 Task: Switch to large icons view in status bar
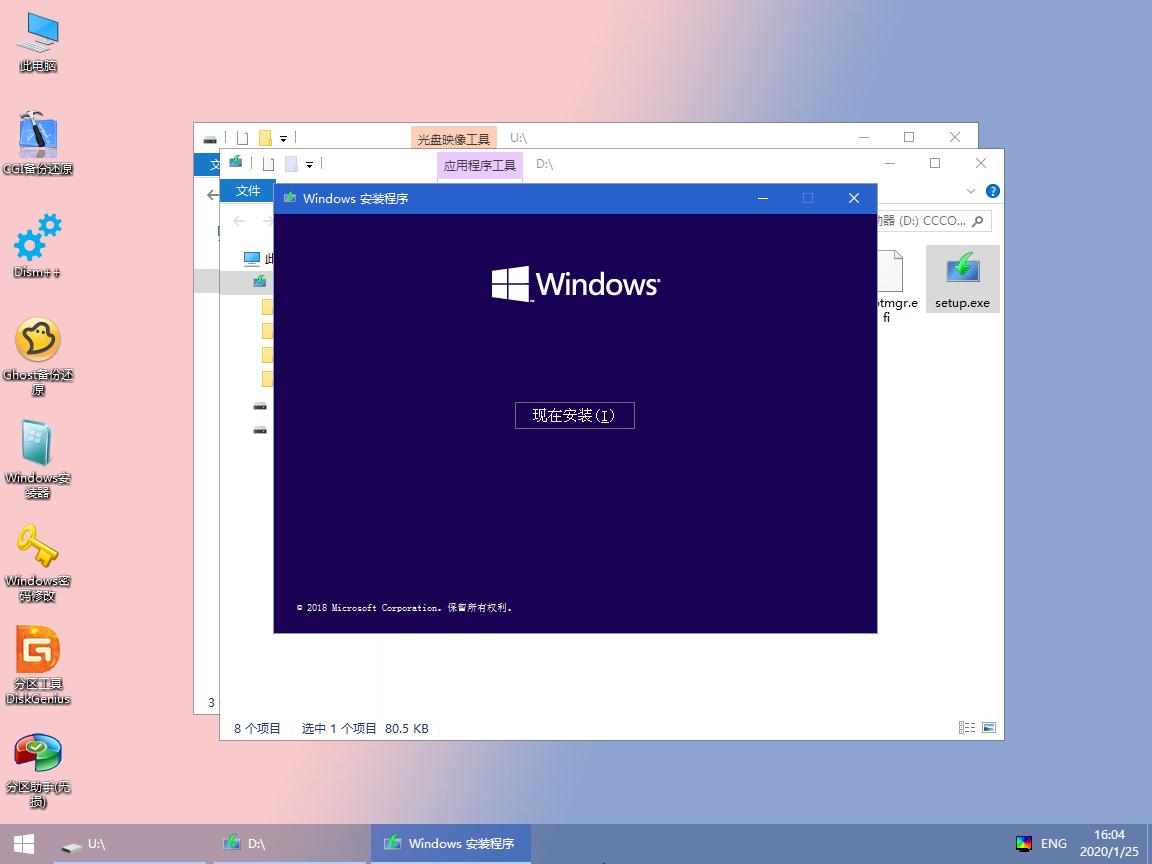(989, 728)
